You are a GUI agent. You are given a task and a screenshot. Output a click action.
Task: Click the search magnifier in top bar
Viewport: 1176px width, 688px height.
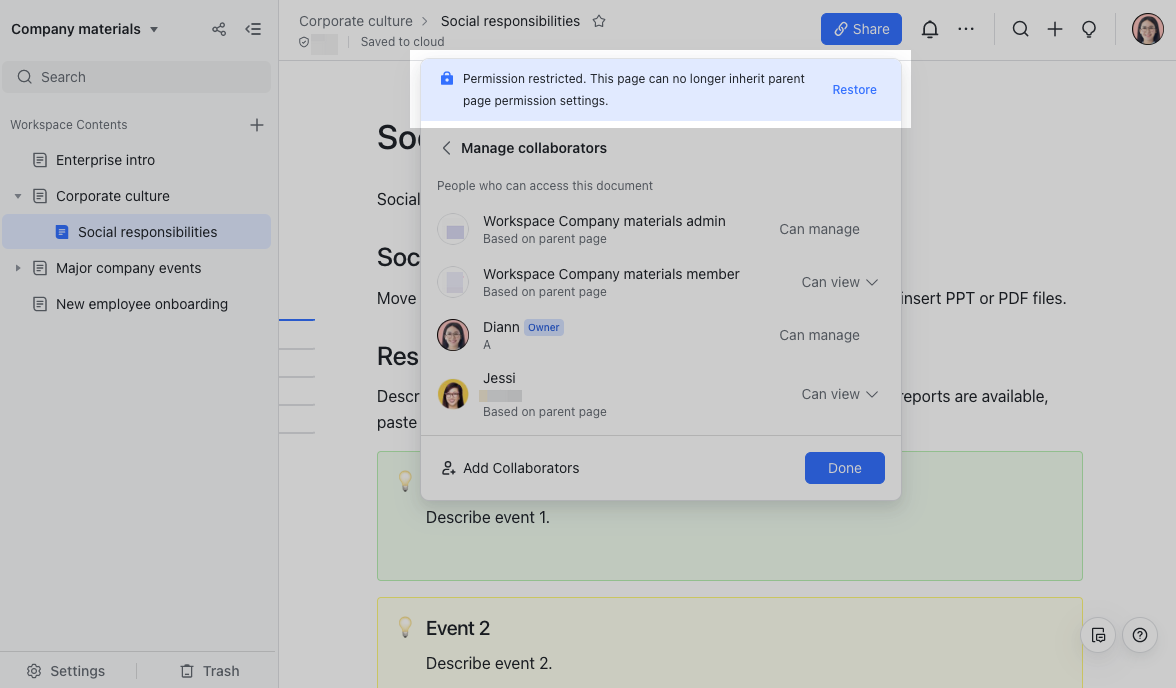(x=1020, y=29)
